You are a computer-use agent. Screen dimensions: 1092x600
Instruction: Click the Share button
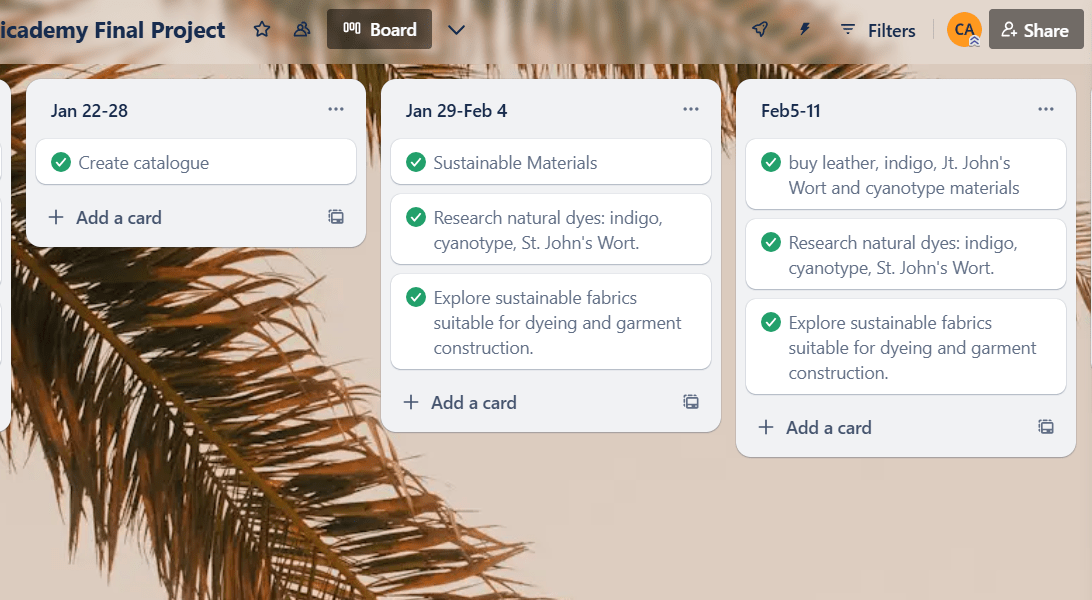click(x=1036, y=29)
